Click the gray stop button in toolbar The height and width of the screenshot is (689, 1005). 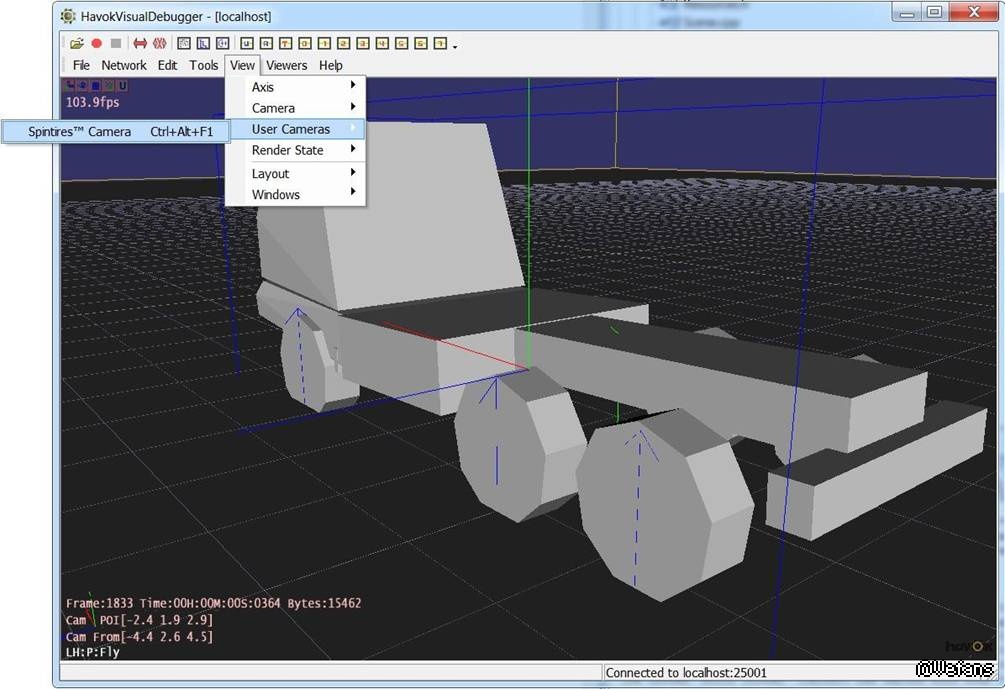tap(116, 43)
